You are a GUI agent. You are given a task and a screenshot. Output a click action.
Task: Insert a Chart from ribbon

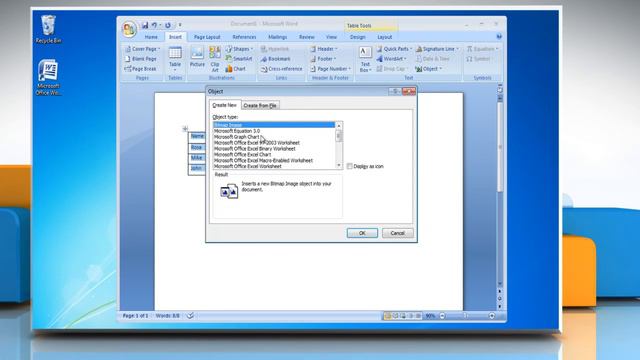[236, 69]
